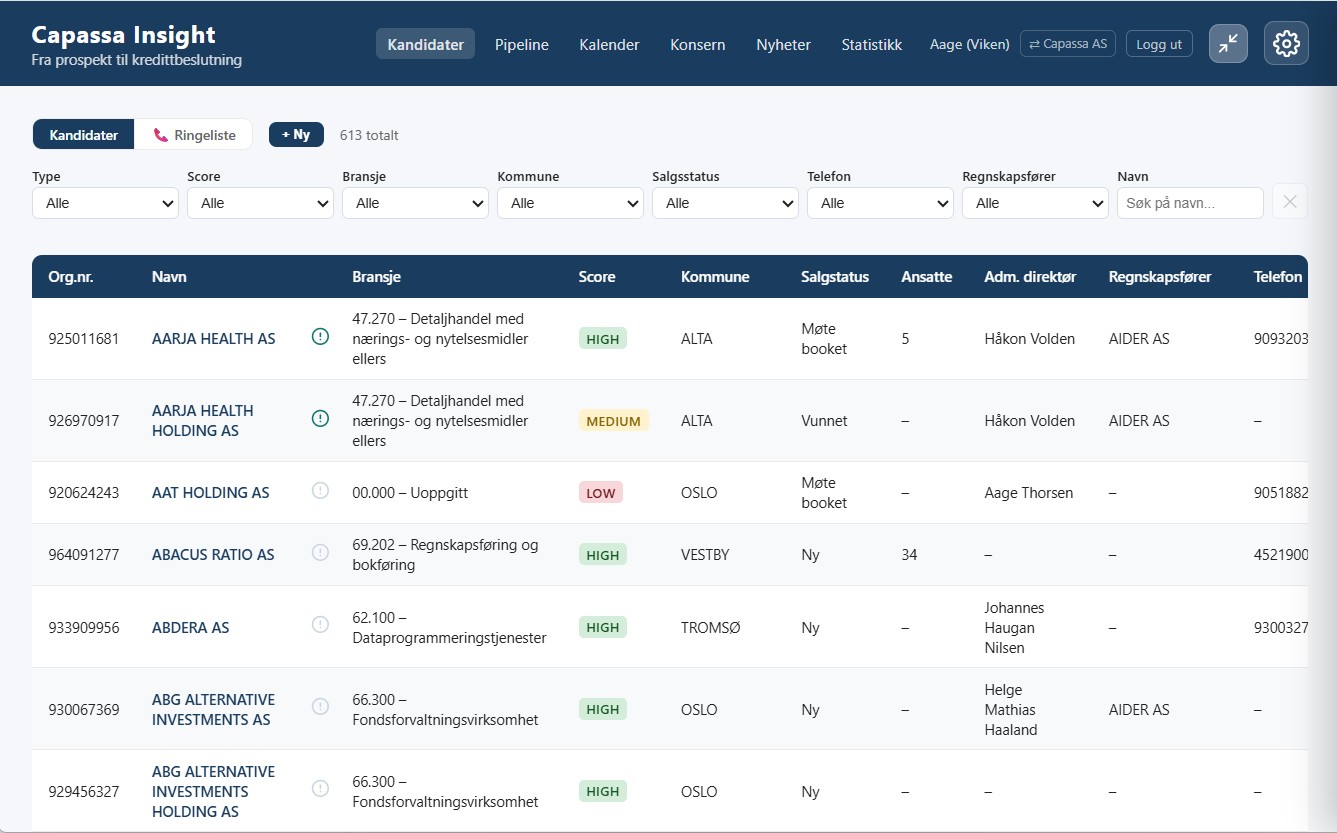Click info icon beside ABACUS RATIO AS
Image resolution: width=1337 pixels, height=833 pixels.
pyautogui.click(x=320, y=552)
